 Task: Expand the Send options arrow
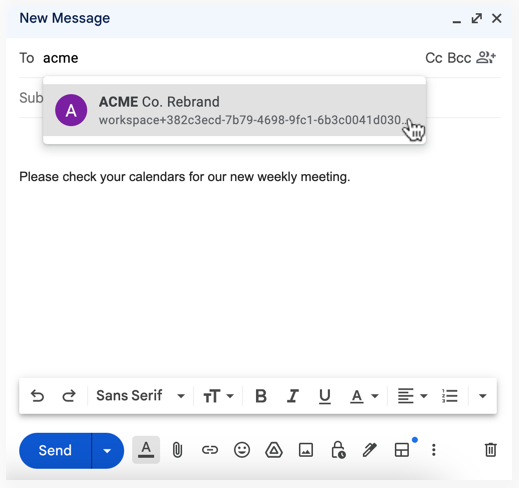107,451
